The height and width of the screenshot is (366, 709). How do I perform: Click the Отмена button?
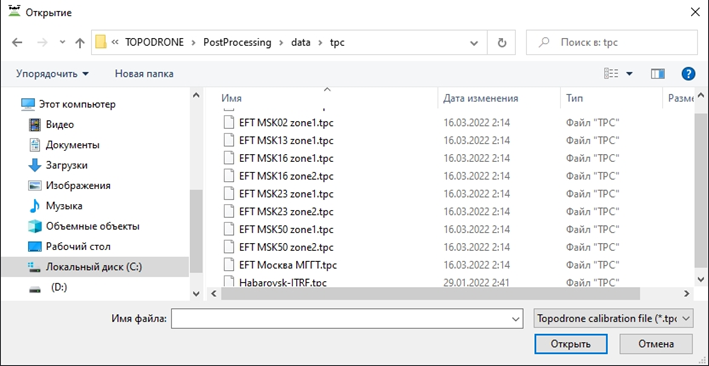pyautogui.click(x=656, y=344)
